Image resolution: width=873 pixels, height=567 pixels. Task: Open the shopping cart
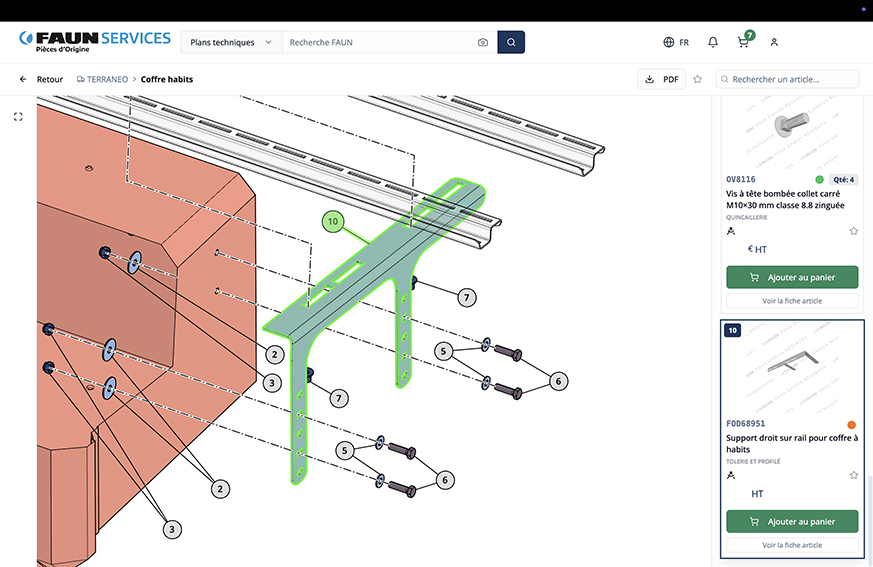tap(743, 42)
